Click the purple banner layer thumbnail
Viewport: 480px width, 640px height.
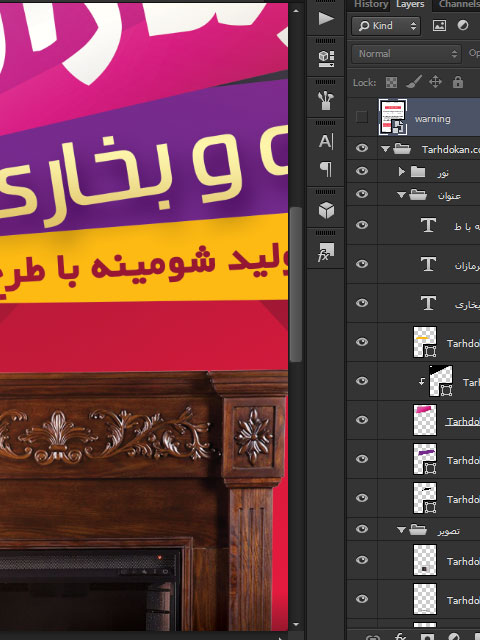425,459
